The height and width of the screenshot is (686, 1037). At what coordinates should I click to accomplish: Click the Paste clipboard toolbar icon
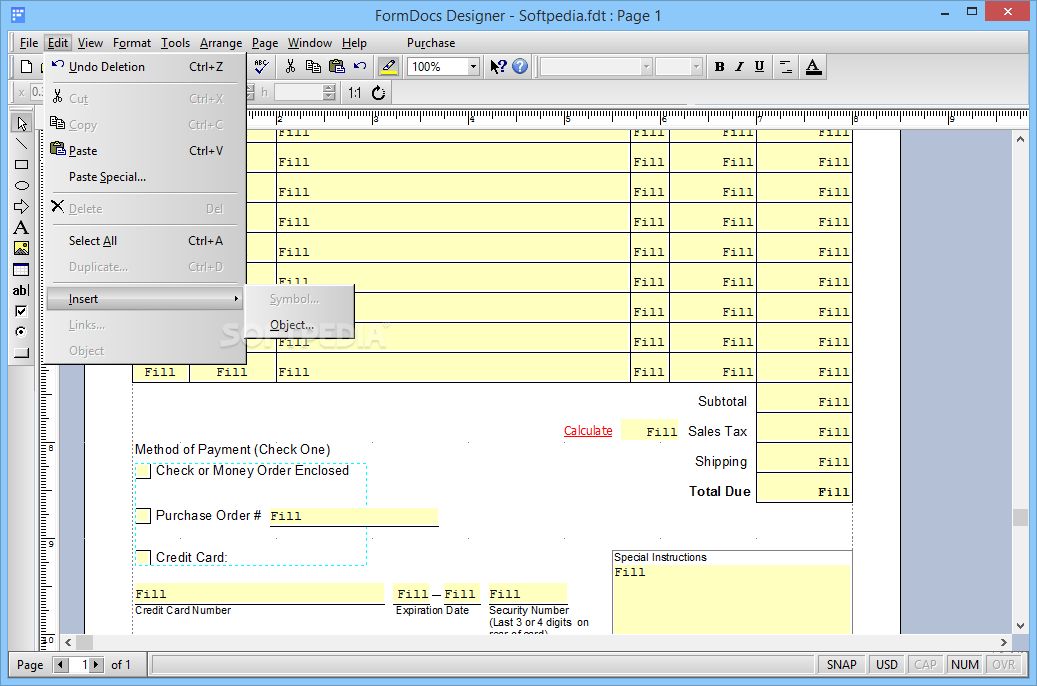337,66
